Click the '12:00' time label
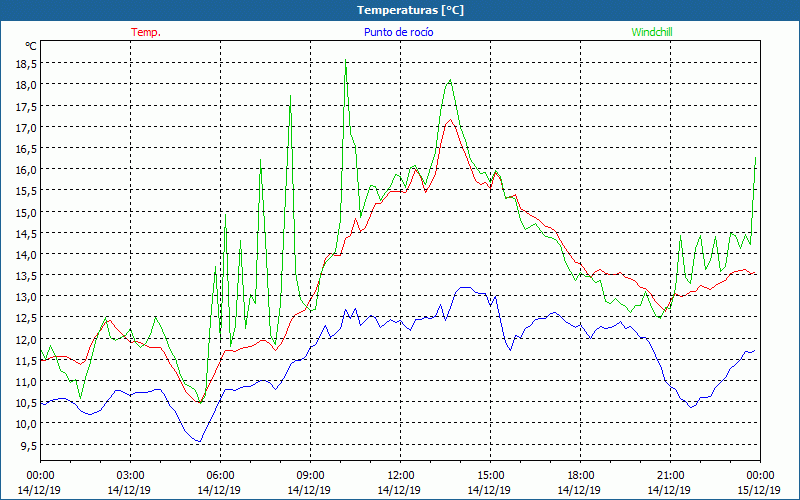This screenshot has width=800, height=500. point(401,476)
